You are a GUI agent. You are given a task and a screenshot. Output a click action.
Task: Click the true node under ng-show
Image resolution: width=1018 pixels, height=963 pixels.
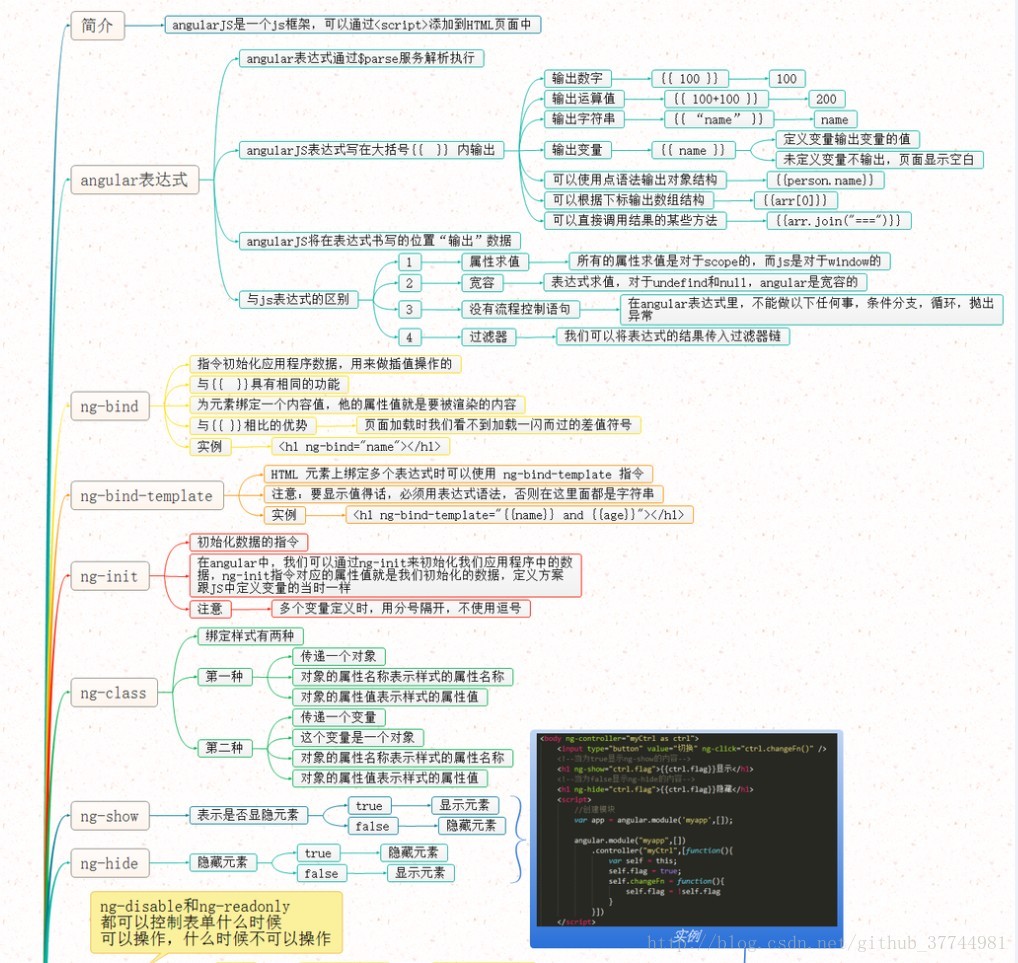pyautogui.click(x=370, y=806)
